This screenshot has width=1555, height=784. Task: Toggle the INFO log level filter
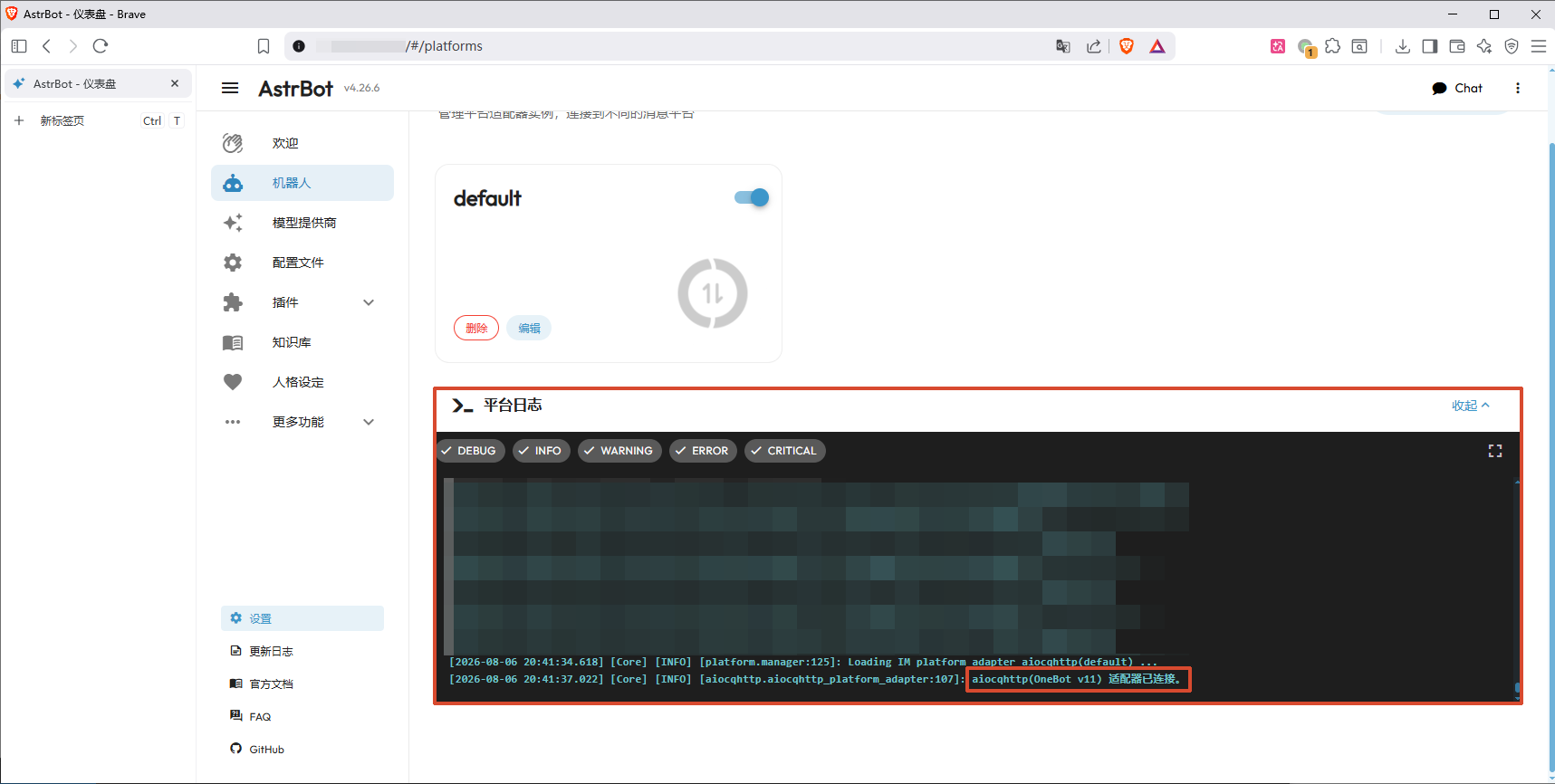coord(542,451)
